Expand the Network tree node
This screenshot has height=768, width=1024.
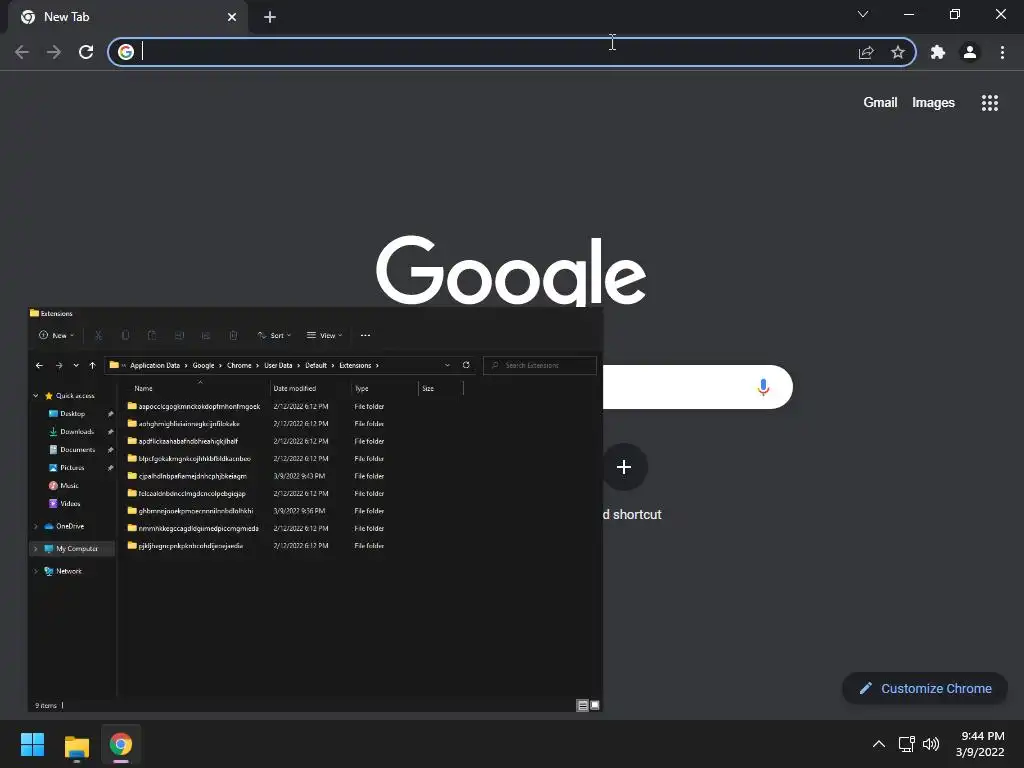36,571
